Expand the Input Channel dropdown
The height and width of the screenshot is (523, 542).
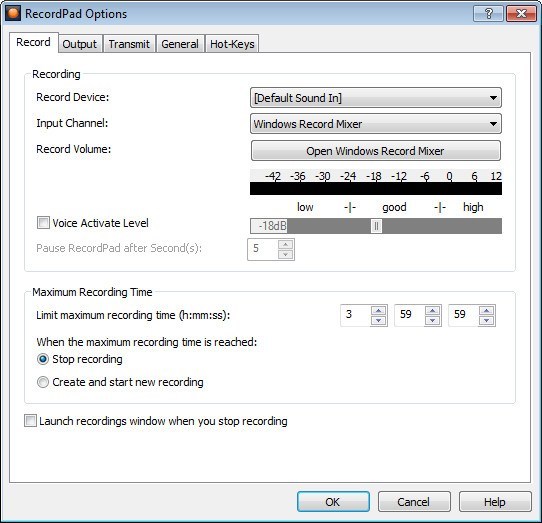[x=376, y=124]
